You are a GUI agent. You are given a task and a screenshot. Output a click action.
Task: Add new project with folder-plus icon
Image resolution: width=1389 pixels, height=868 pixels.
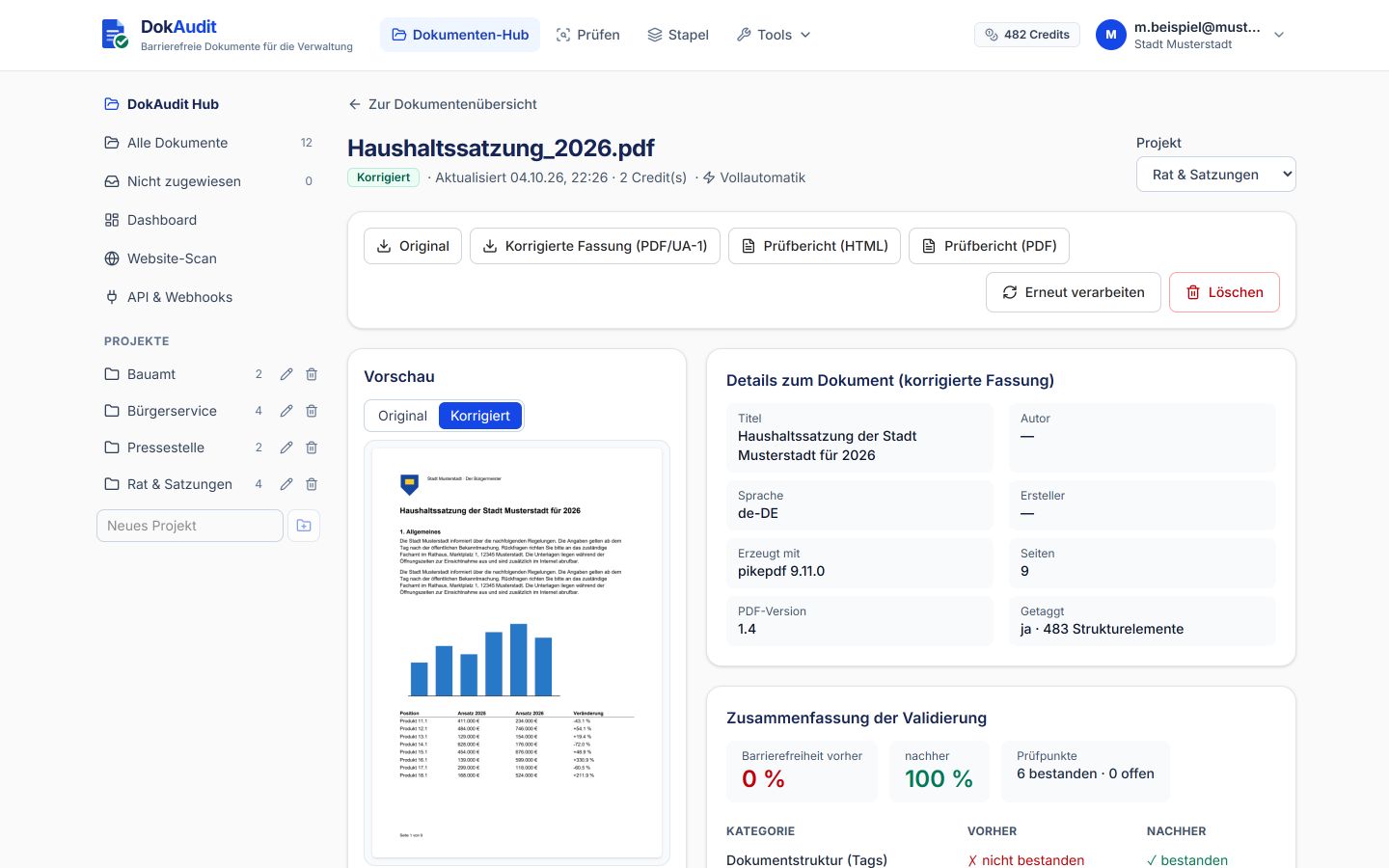(304, 526)
